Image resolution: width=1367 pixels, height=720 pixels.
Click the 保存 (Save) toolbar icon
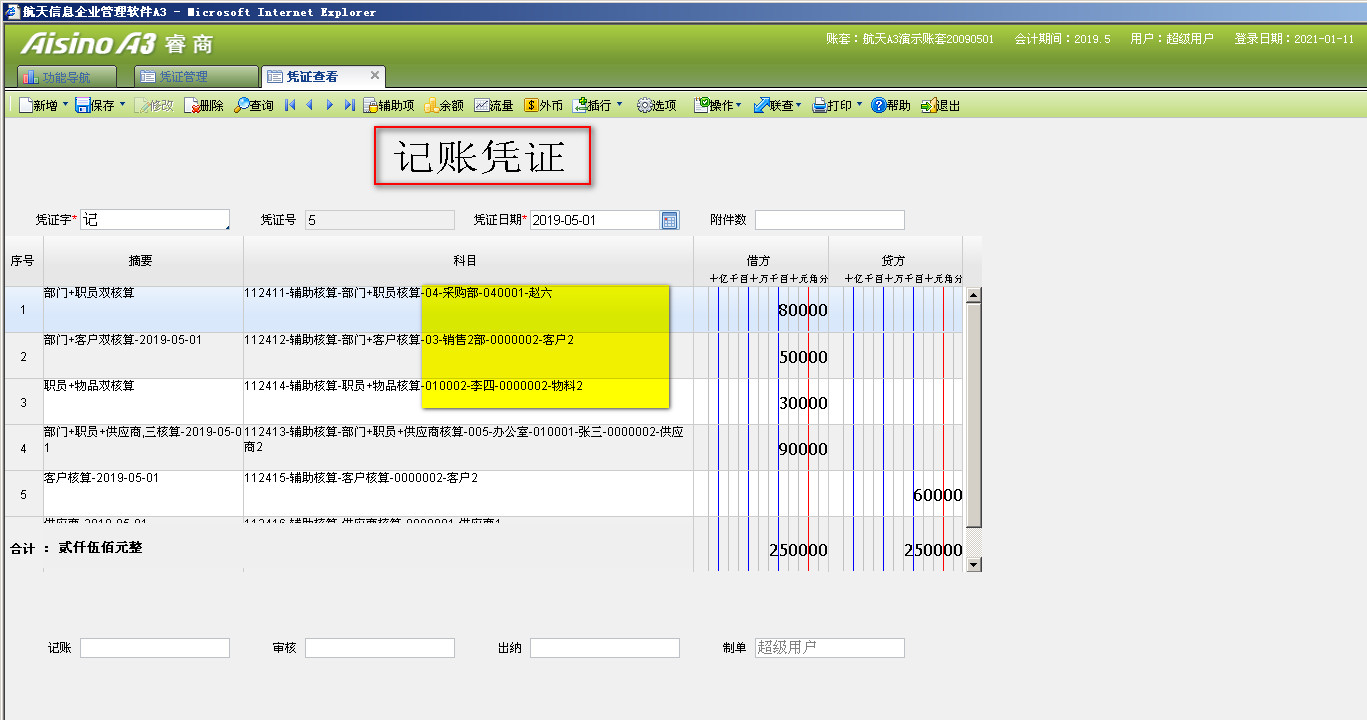(x=84, y=105)
